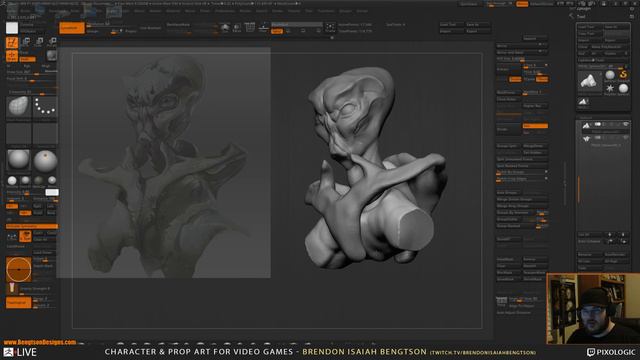The height and width of the screenshot is (360, 640).
Task: Activate the orange Draw mode icon
Action: pos(12,56)
